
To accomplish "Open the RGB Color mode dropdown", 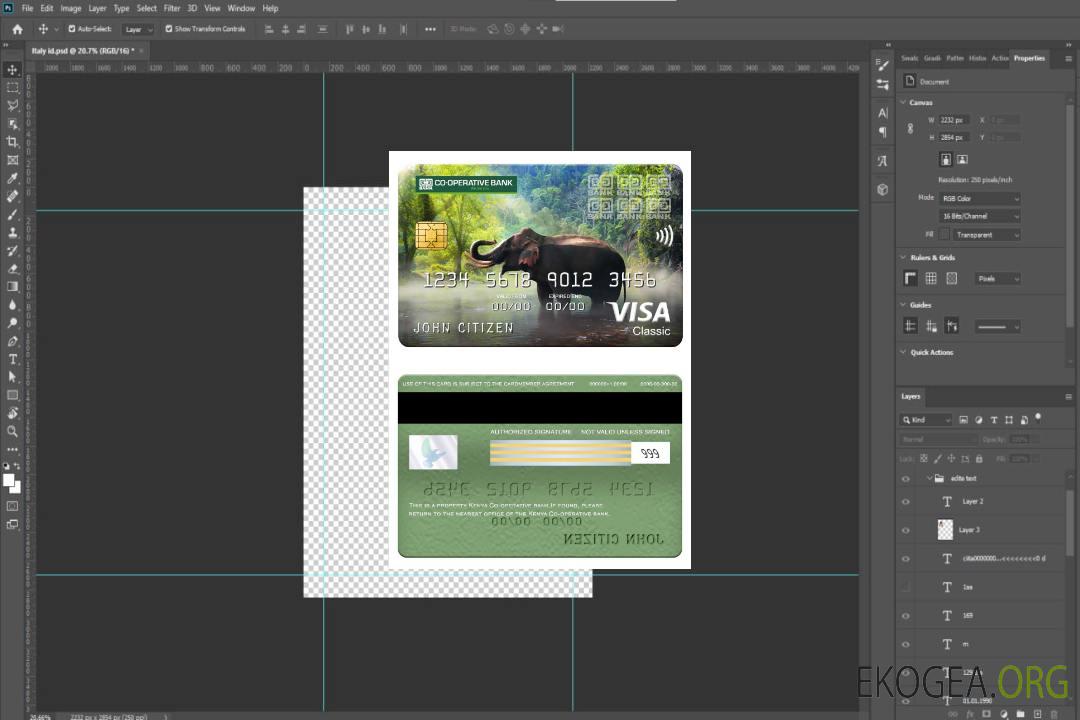I will click(979, 198).
